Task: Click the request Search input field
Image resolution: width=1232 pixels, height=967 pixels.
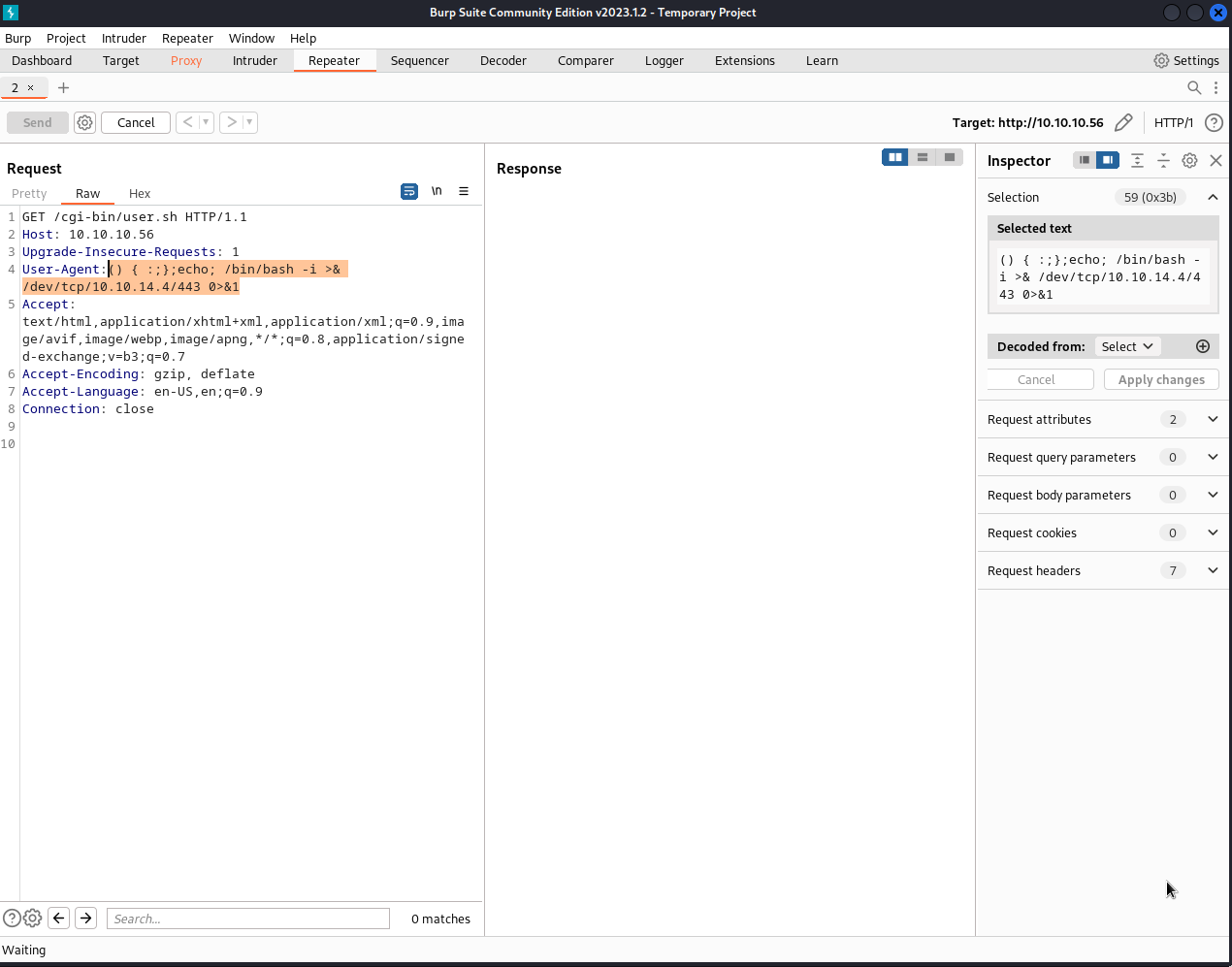Action: click(248, 919)
